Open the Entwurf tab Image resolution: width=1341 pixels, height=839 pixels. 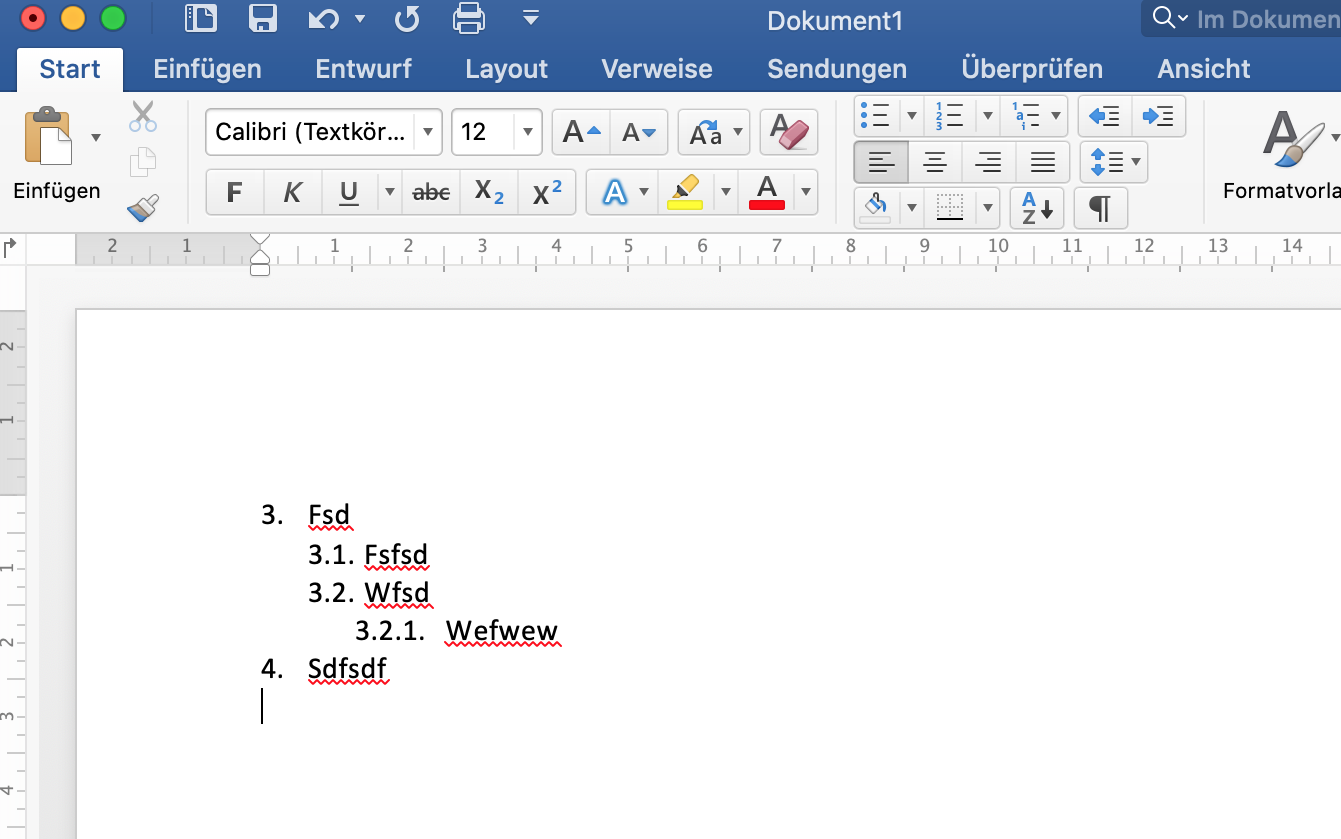tap(364, 69)
